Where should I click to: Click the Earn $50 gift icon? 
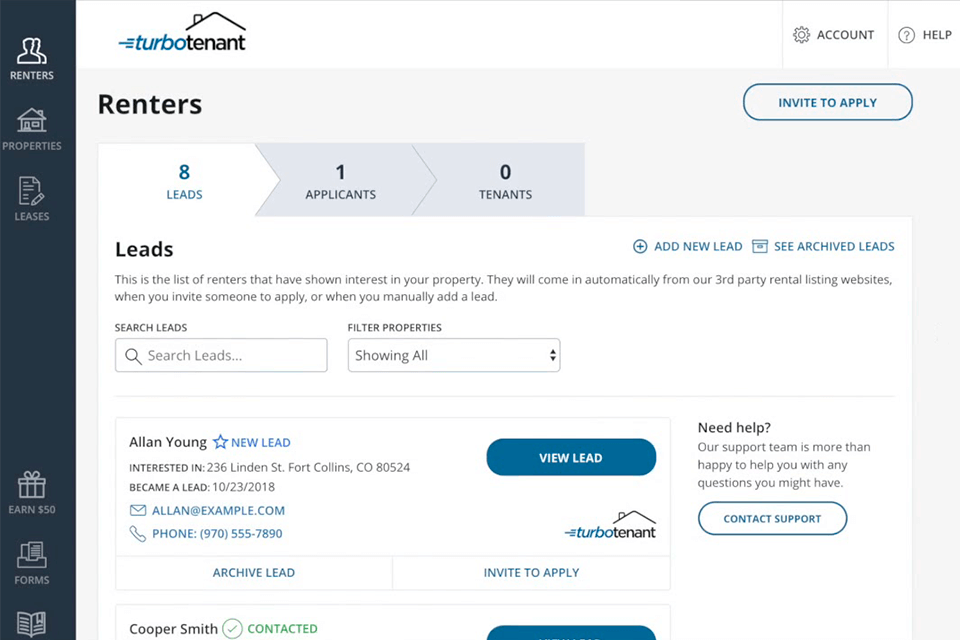32,486
